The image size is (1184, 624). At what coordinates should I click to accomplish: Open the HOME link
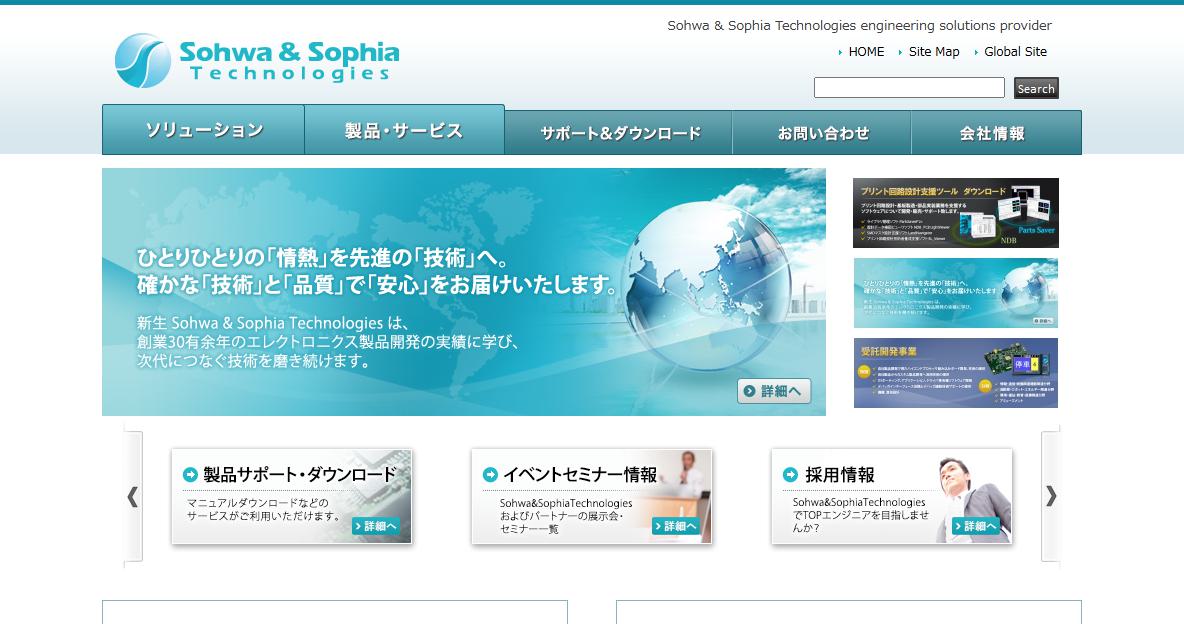[866, 51]
